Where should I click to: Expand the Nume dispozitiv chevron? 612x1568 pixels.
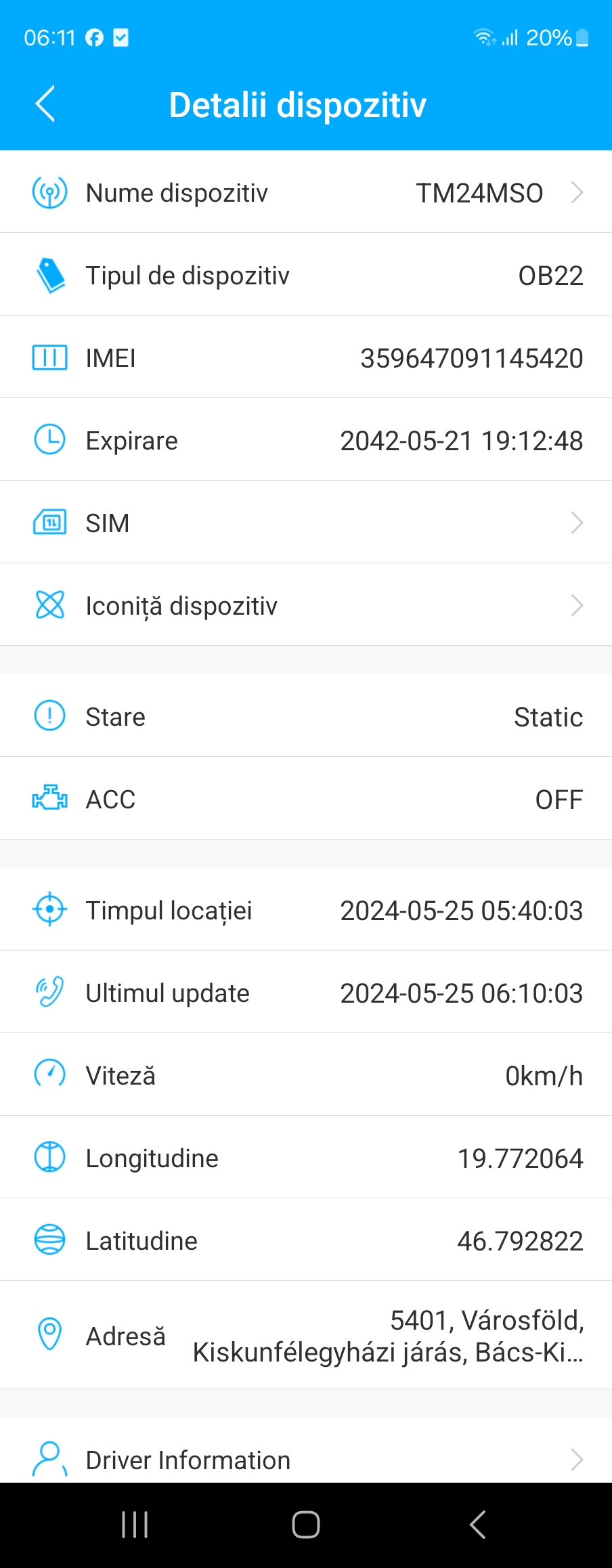(577, 193)
